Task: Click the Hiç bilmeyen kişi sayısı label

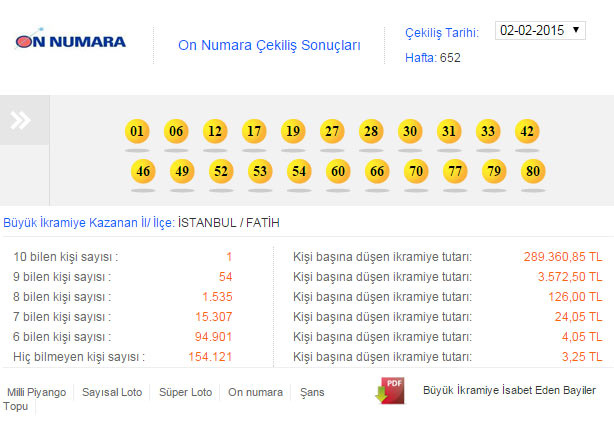Action: [79, 357]
